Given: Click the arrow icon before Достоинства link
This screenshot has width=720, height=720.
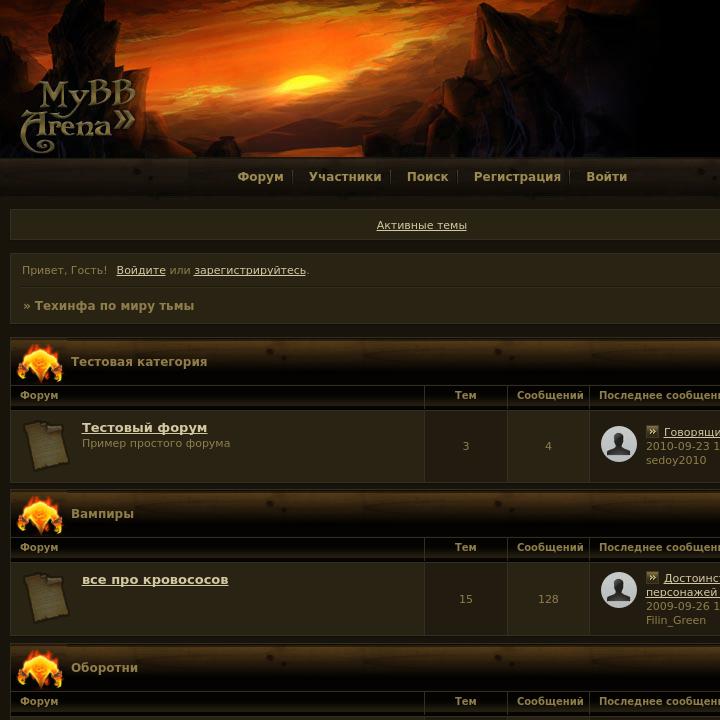Looking at the screenshot, I should coord(652,577).
